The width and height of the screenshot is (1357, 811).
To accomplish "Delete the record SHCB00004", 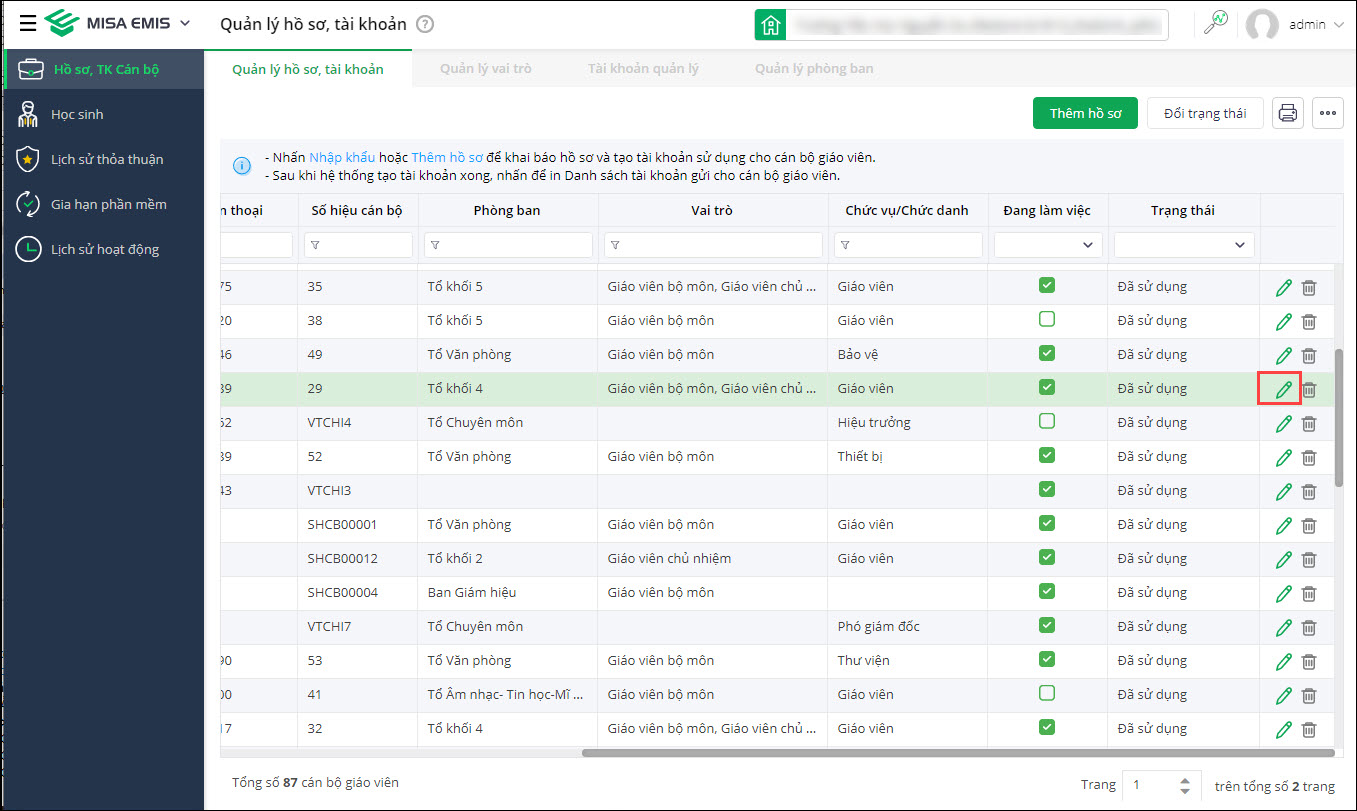I will click(1308, 594).
